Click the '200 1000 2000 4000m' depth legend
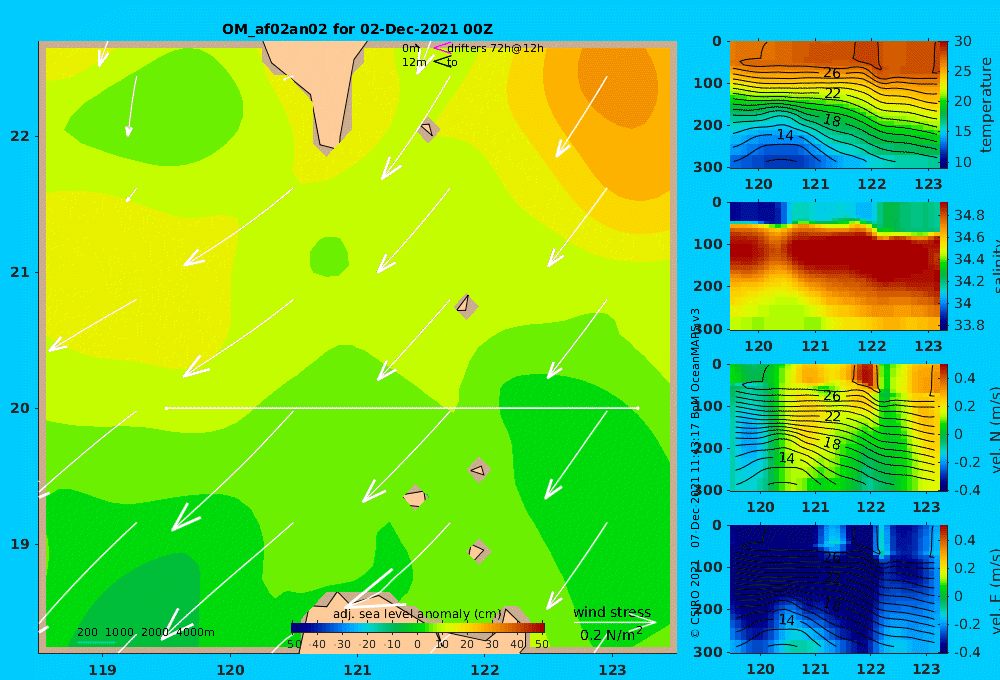The height and width of the screenshot is (680, 1000). 145,632
